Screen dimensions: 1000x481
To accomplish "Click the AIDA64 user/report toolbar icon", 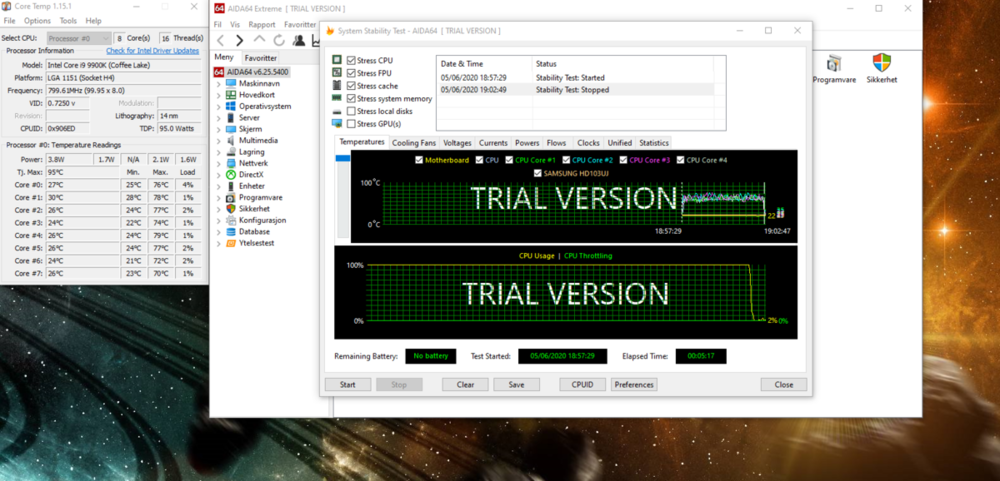I will [x=298, y=41].
